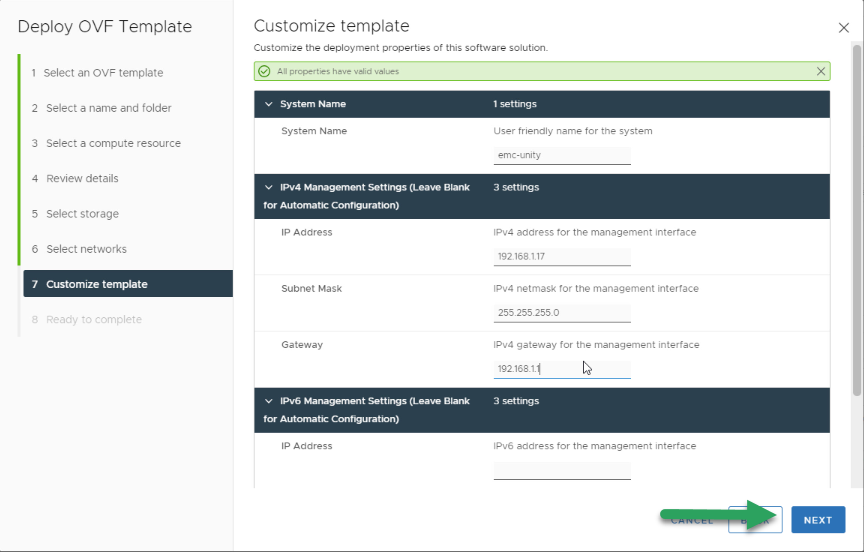
Task: Click the Gateway field 192.168.1.1
Action: [562, 369]
